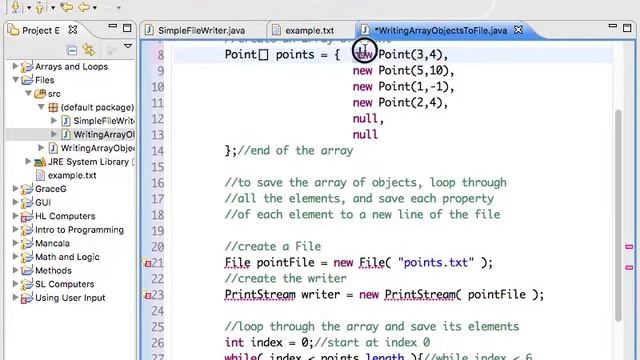
Task: Collapse the src folder
Action: coord(29,93)
